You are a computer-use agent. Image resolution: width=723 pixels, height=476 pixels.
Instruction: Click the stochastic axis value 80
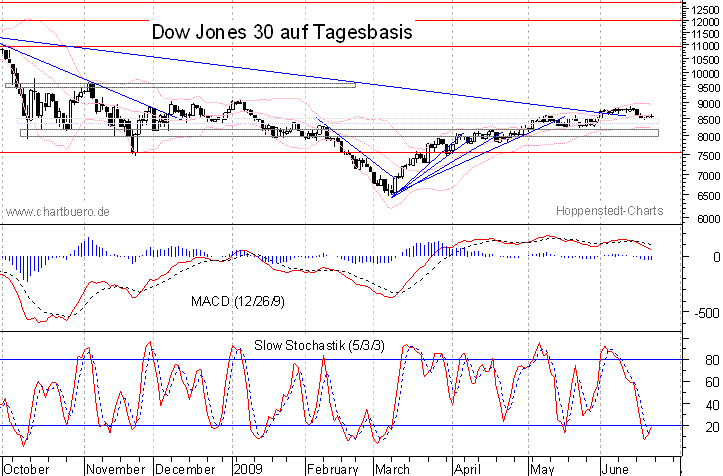pyautogui.click(x=712, y=360)
